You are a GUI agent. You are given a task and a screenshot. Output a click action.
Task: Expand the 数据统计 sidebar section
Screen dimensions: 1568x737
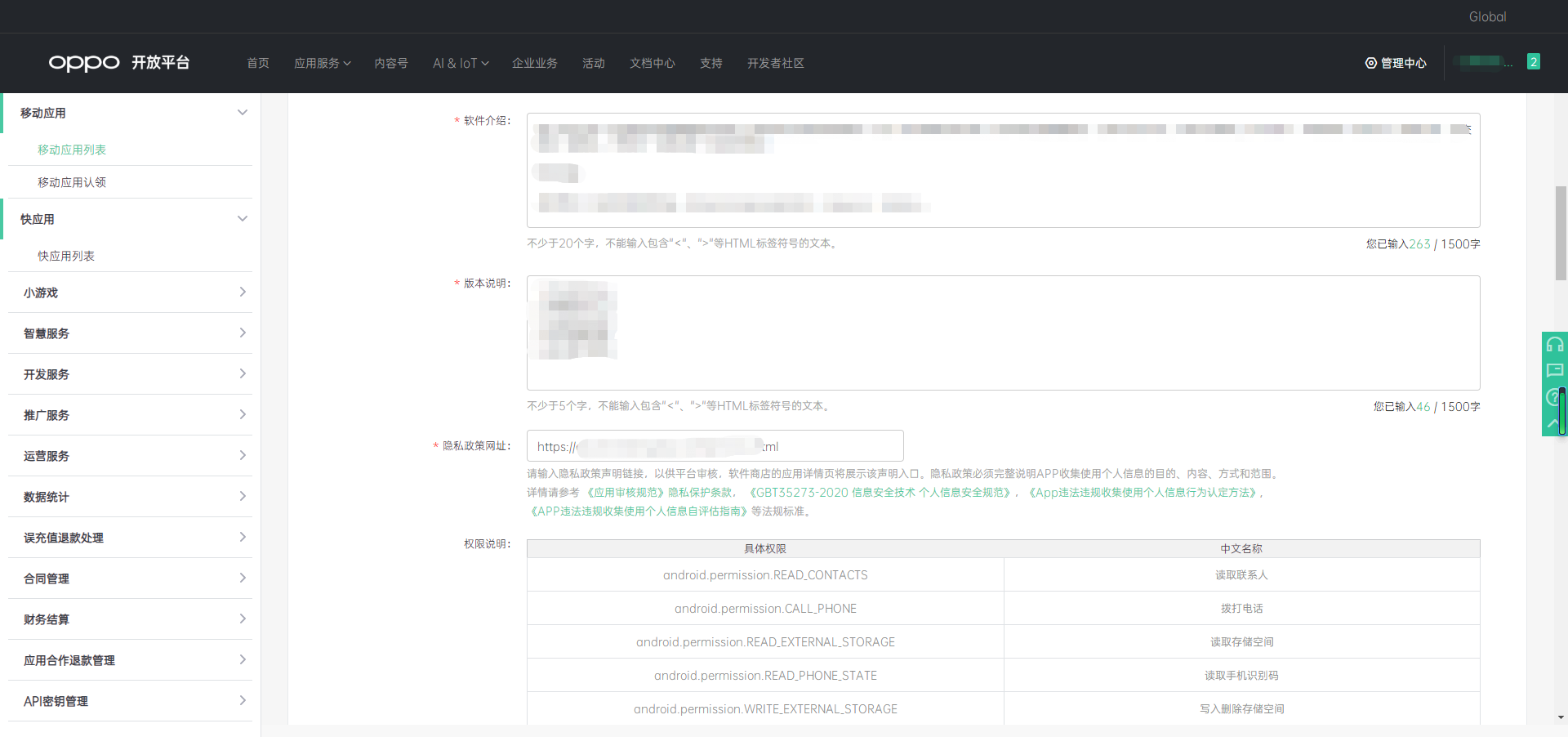point(131,497)
